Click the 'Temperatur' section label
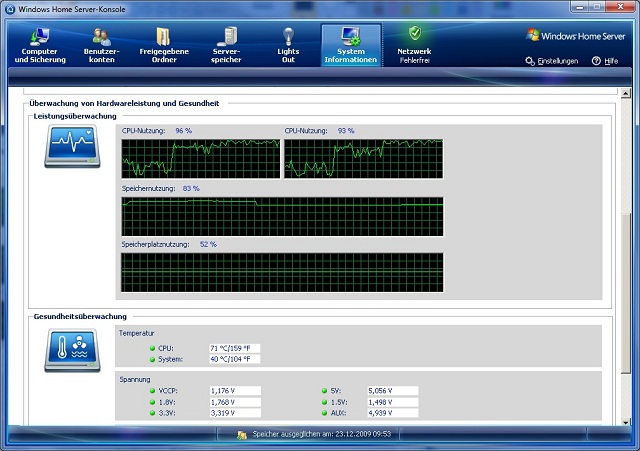Image resolution: width=640 pixels, height=451 pixels. (x=136, y=333)
